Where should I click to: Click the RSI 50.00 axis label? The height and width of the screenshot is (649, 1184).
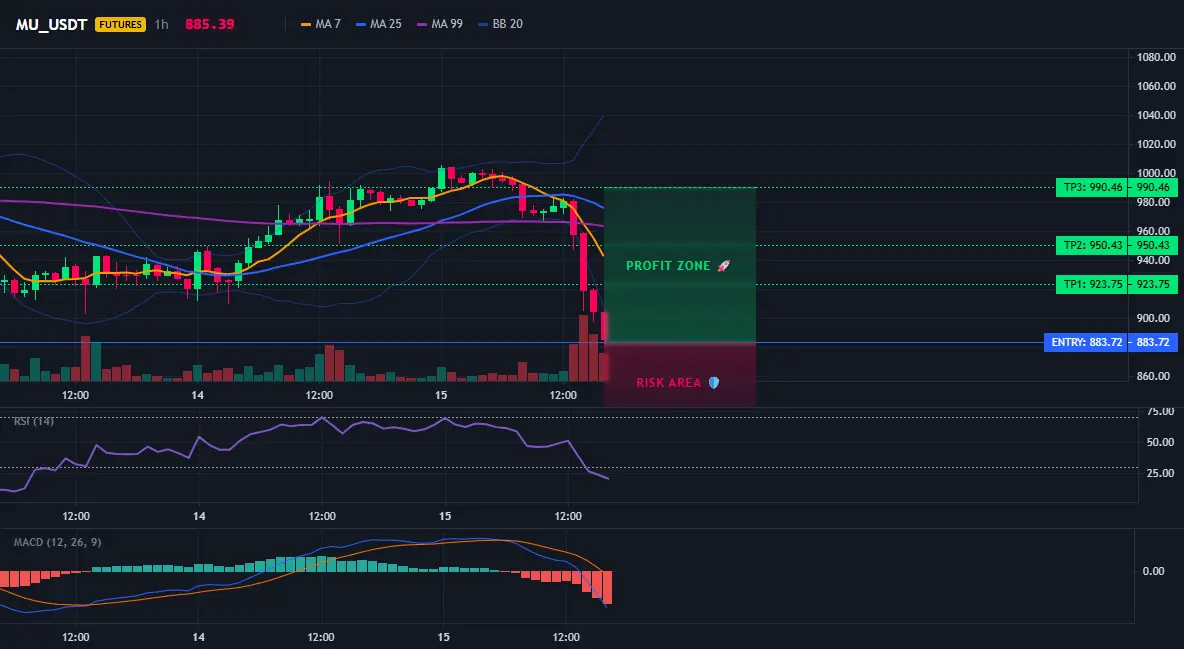1160,443
